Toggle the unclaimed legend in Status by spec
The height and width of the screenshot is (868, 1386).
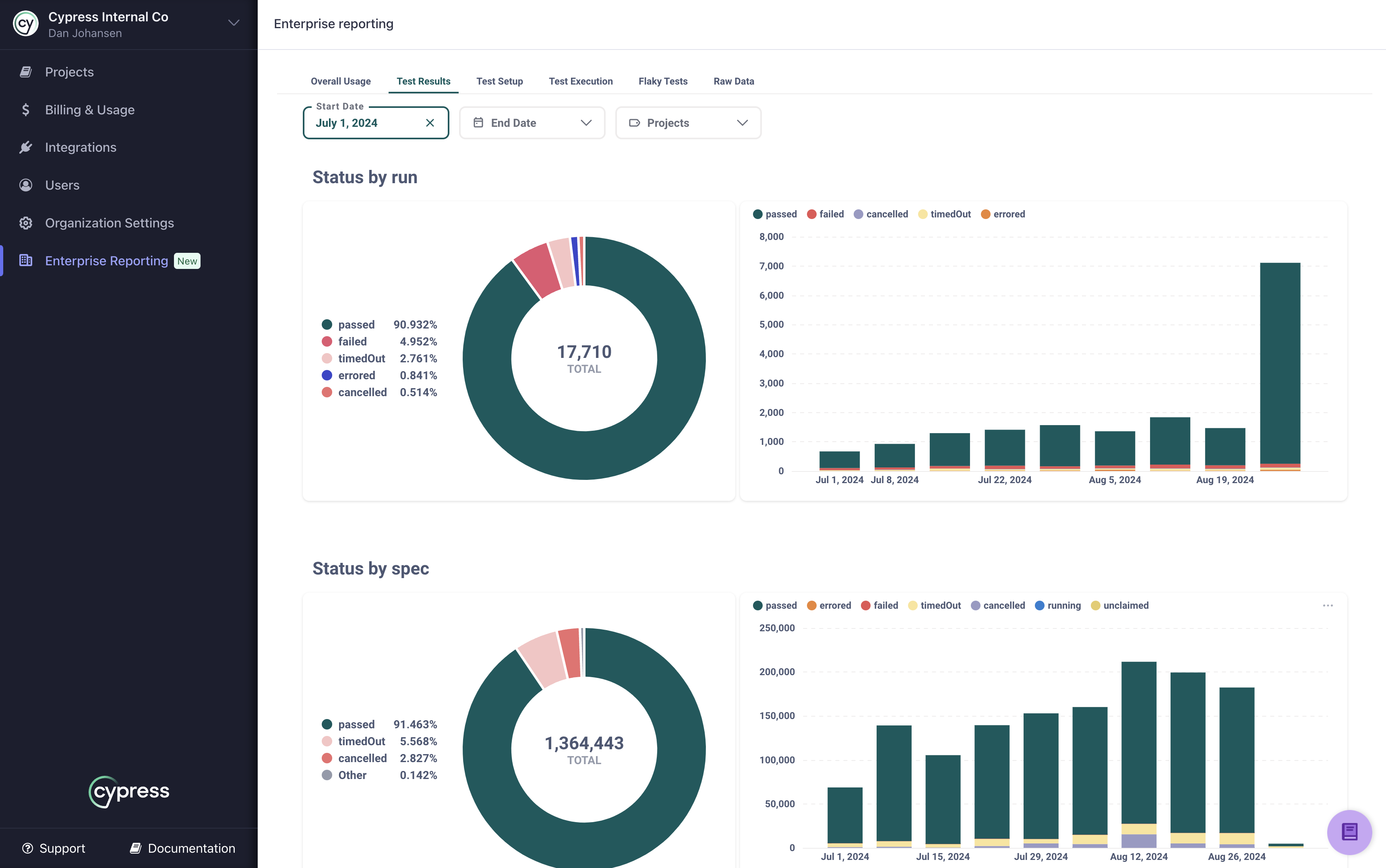pyautogui.click(x=1119, y=605)
